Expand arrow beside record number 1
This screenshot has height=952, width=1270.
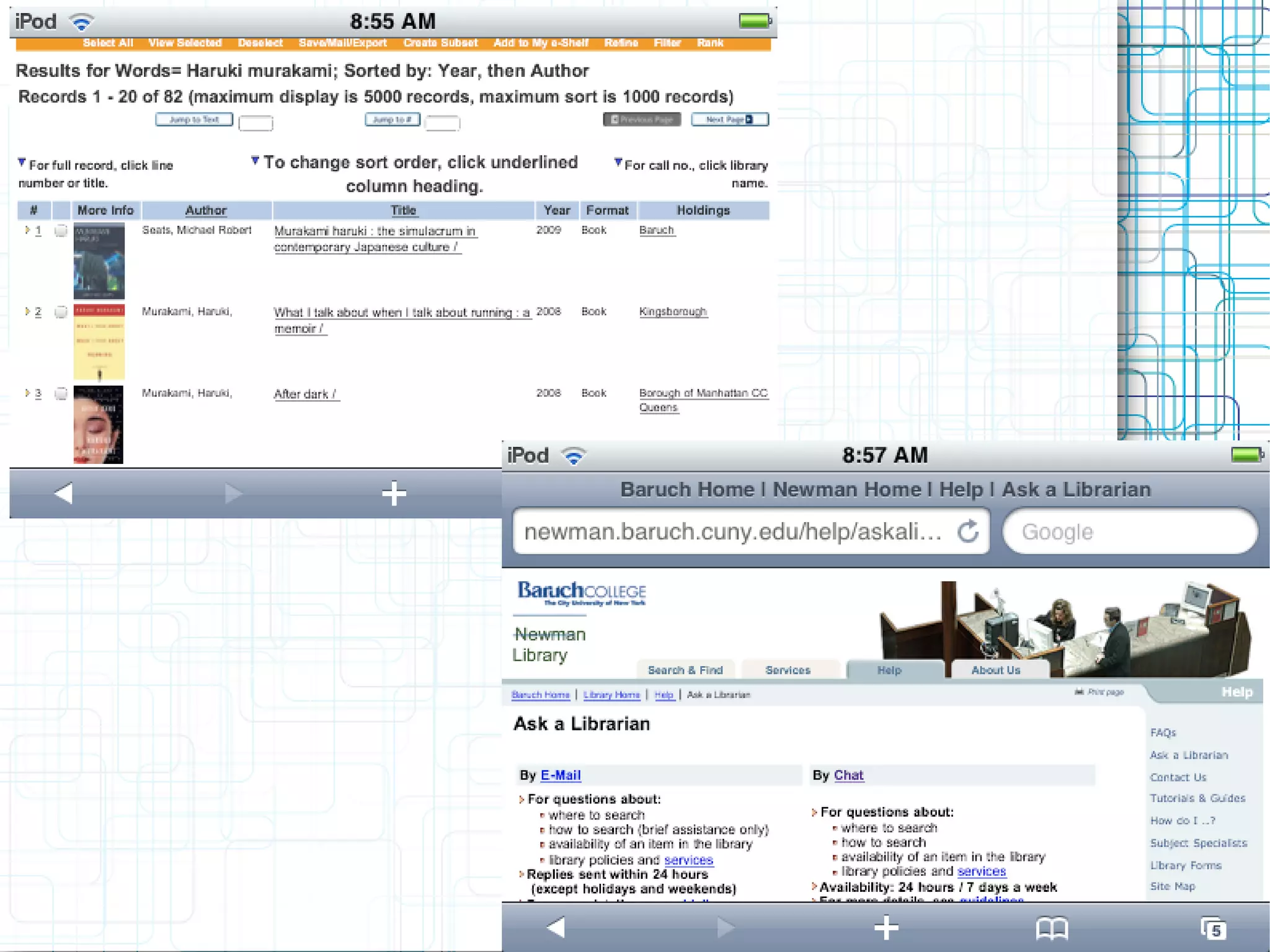27,230
